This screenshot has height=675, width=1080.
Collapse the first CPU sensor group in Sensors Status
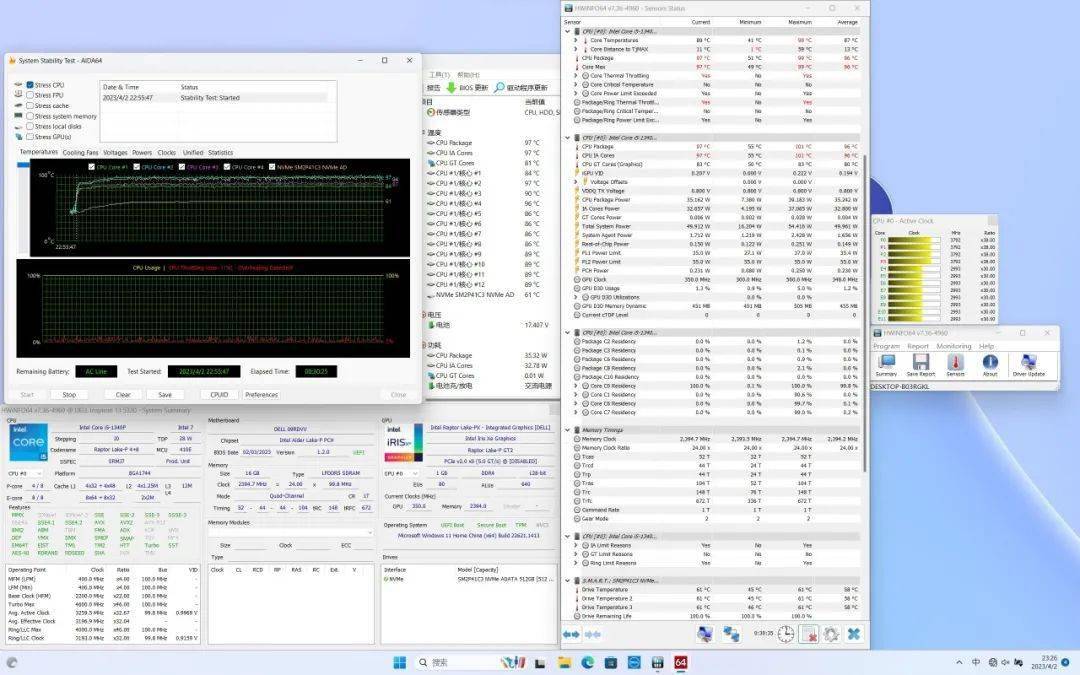(x=568, y=31)
